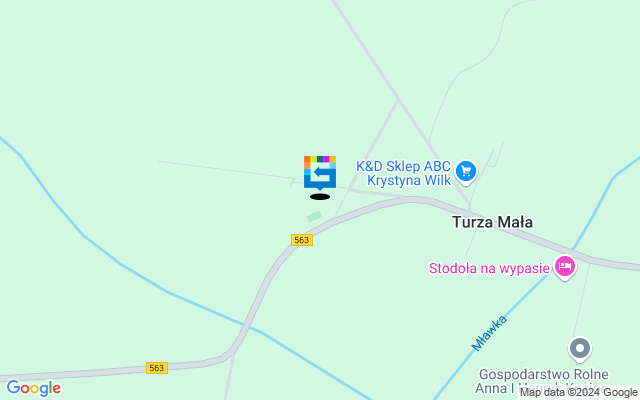Open the Google logo link
The image size is (640, 400).
pyautogui.click(x=33, y=388)
